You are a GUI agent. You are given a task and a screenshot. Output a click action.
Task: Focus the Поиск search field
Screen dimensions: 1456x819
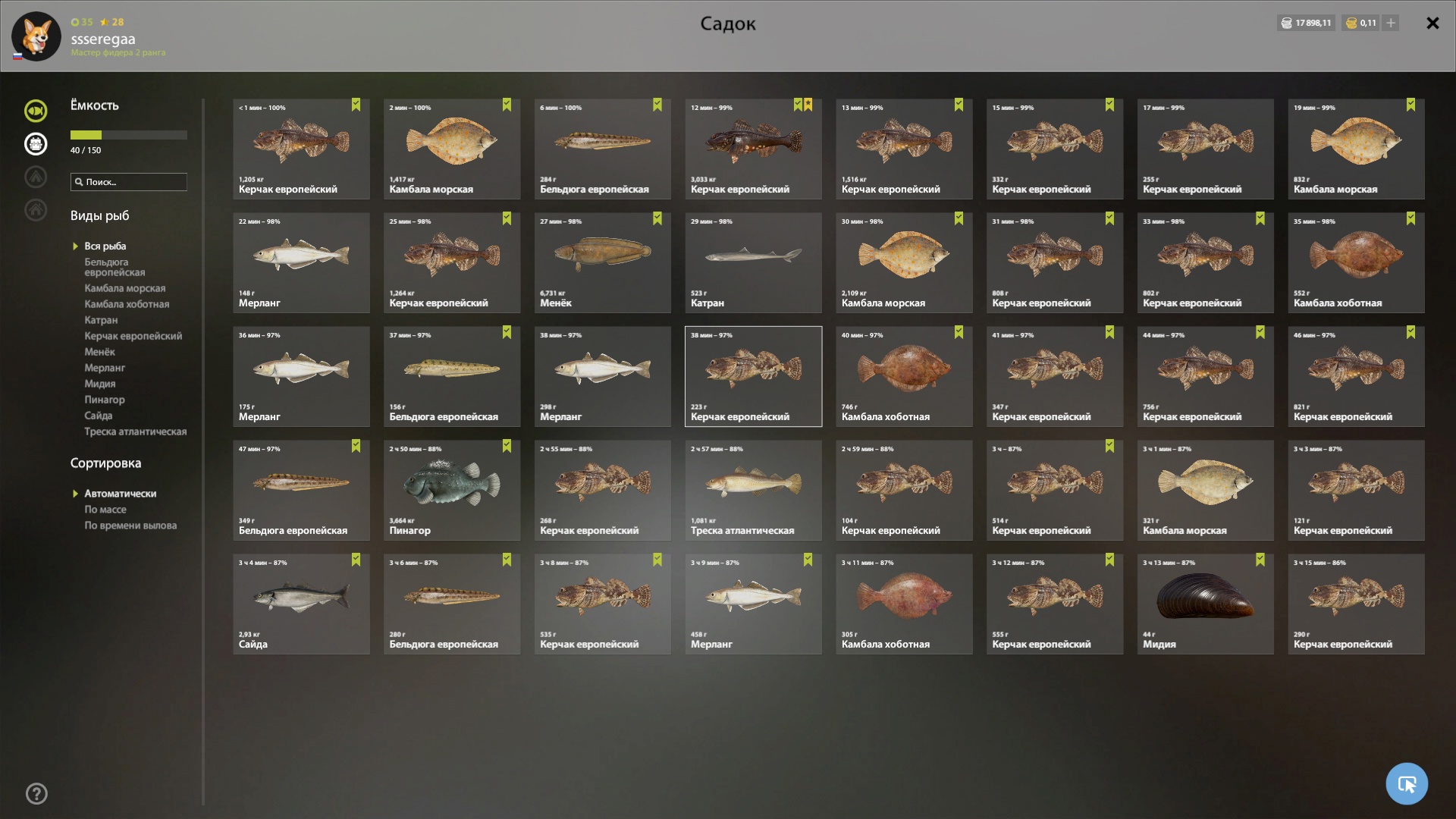129,182
